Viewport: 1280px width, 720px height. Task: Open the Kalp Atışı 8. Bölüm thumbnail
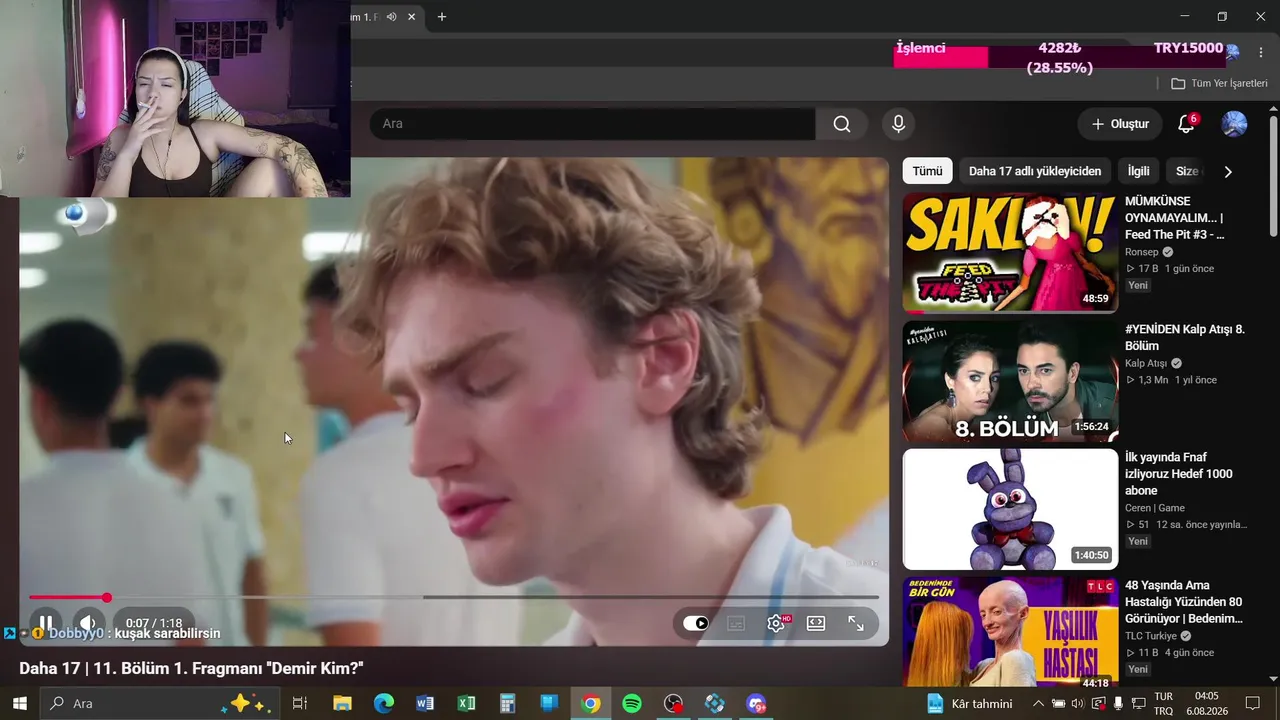pos(1010,381)
